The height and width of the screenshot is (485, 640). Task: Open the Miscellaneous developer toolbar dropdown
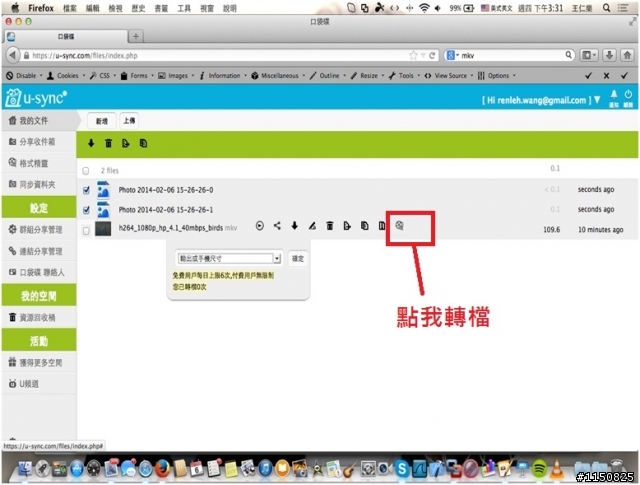(279, 76)
